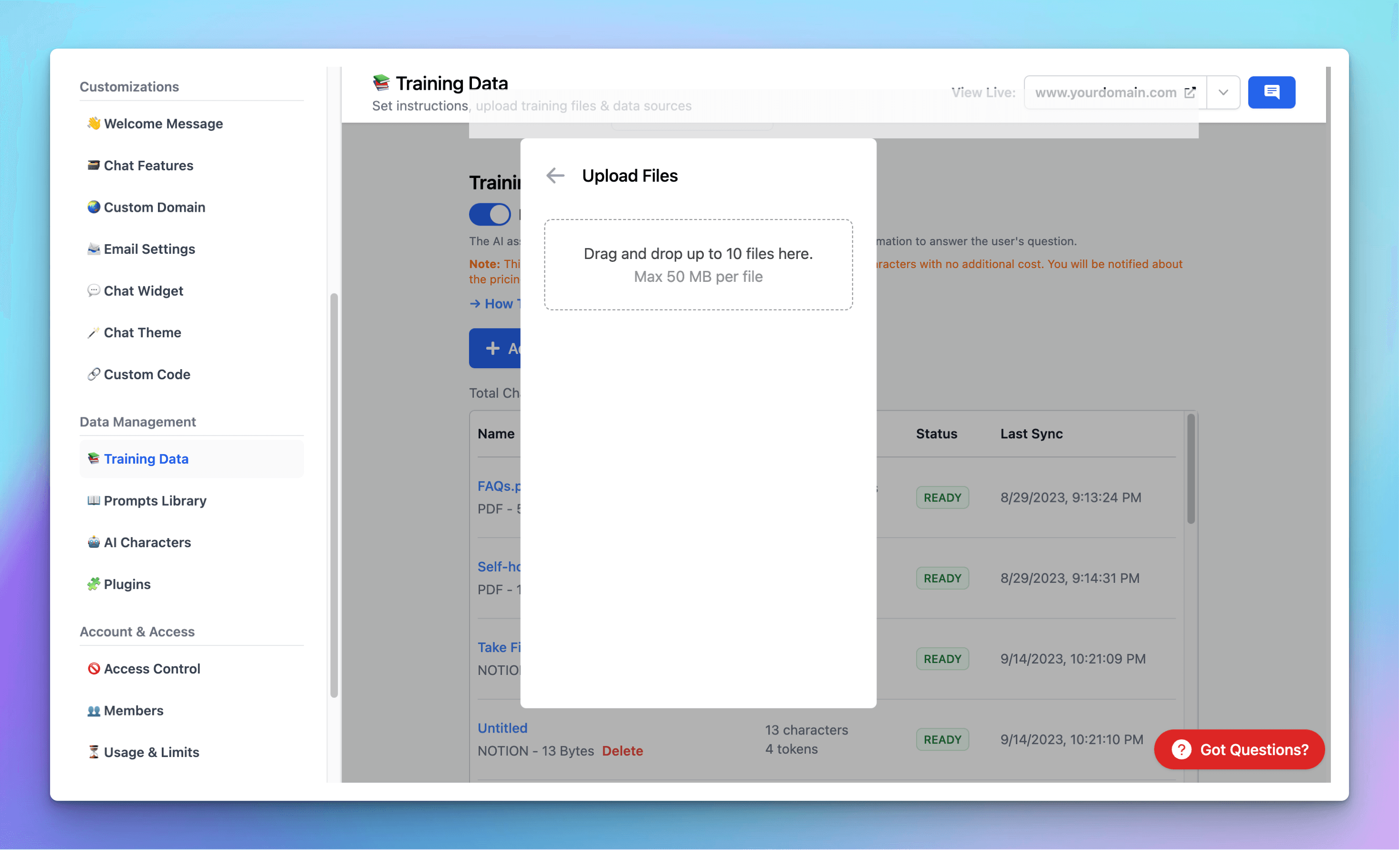Click the magic wand Chat Theme icon
1400x850 pixels.
pyautogui.click(x=94, y=332)
